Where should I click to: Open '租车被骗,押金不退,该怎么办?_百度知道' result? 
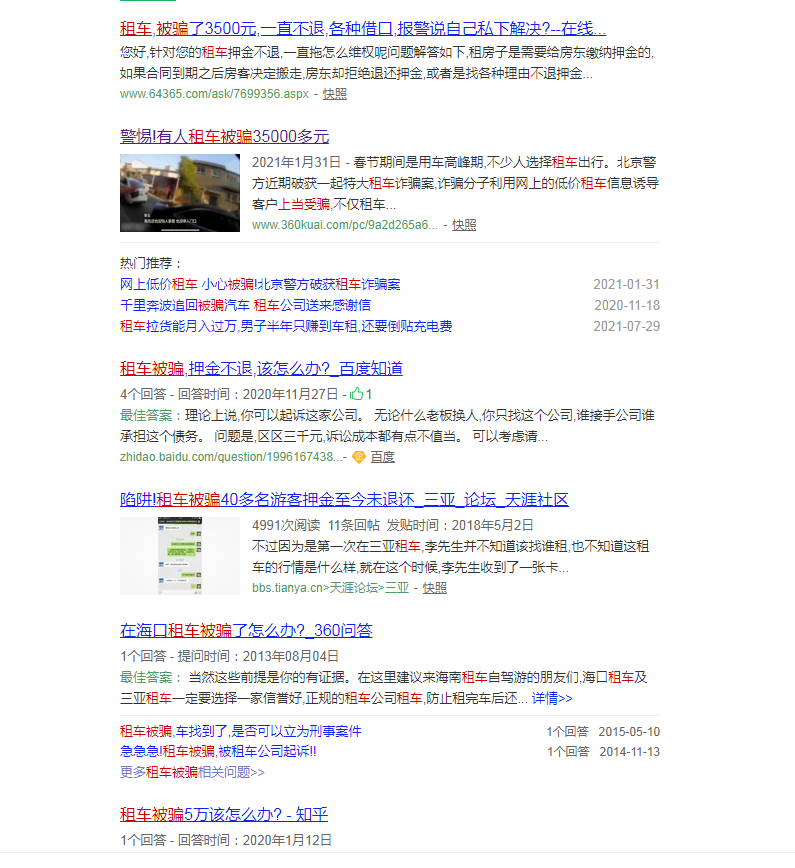261,369
